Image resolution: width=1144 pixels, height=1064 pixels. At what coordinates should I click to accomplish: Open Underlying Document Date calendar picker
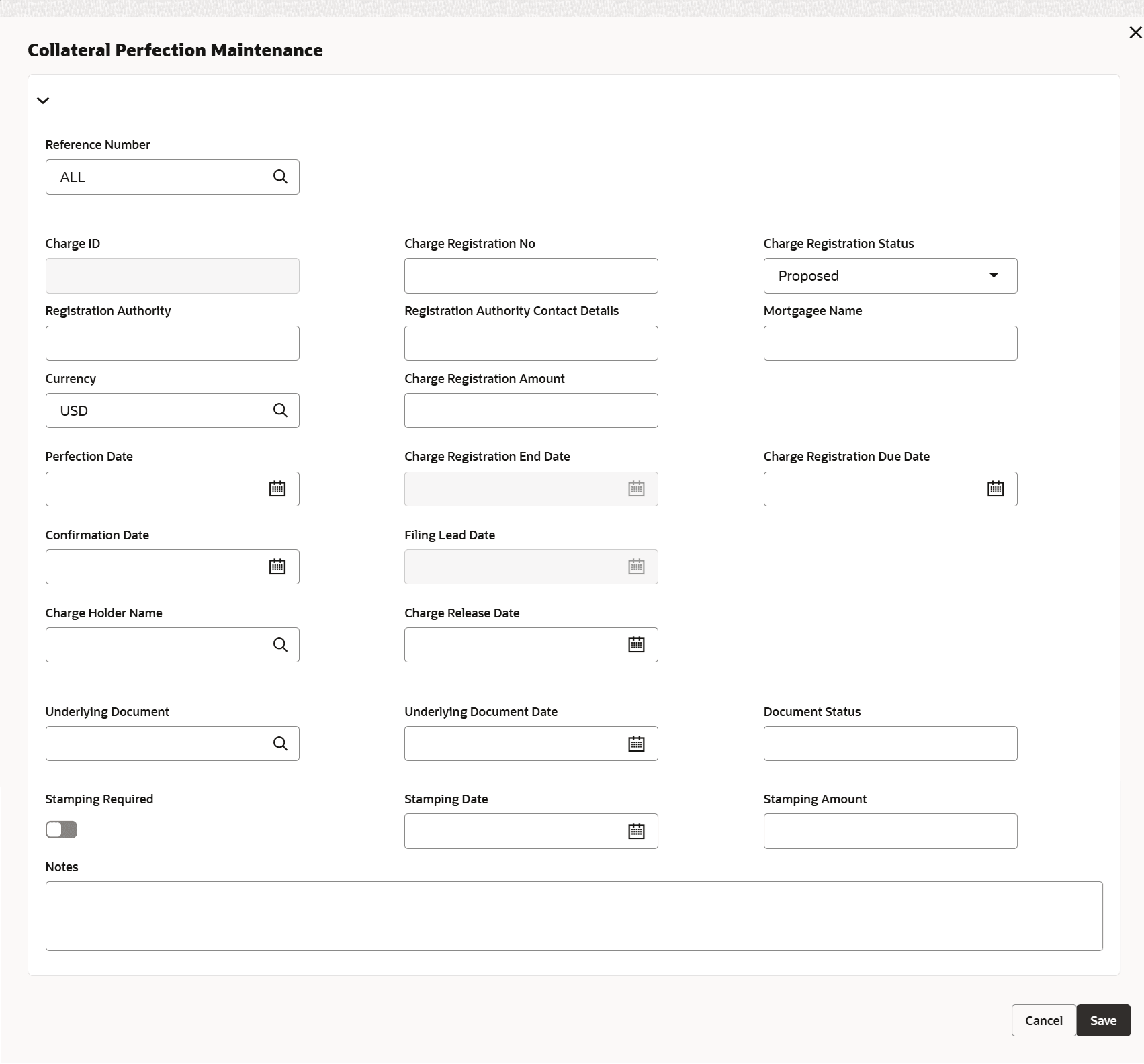pos(636,744)
